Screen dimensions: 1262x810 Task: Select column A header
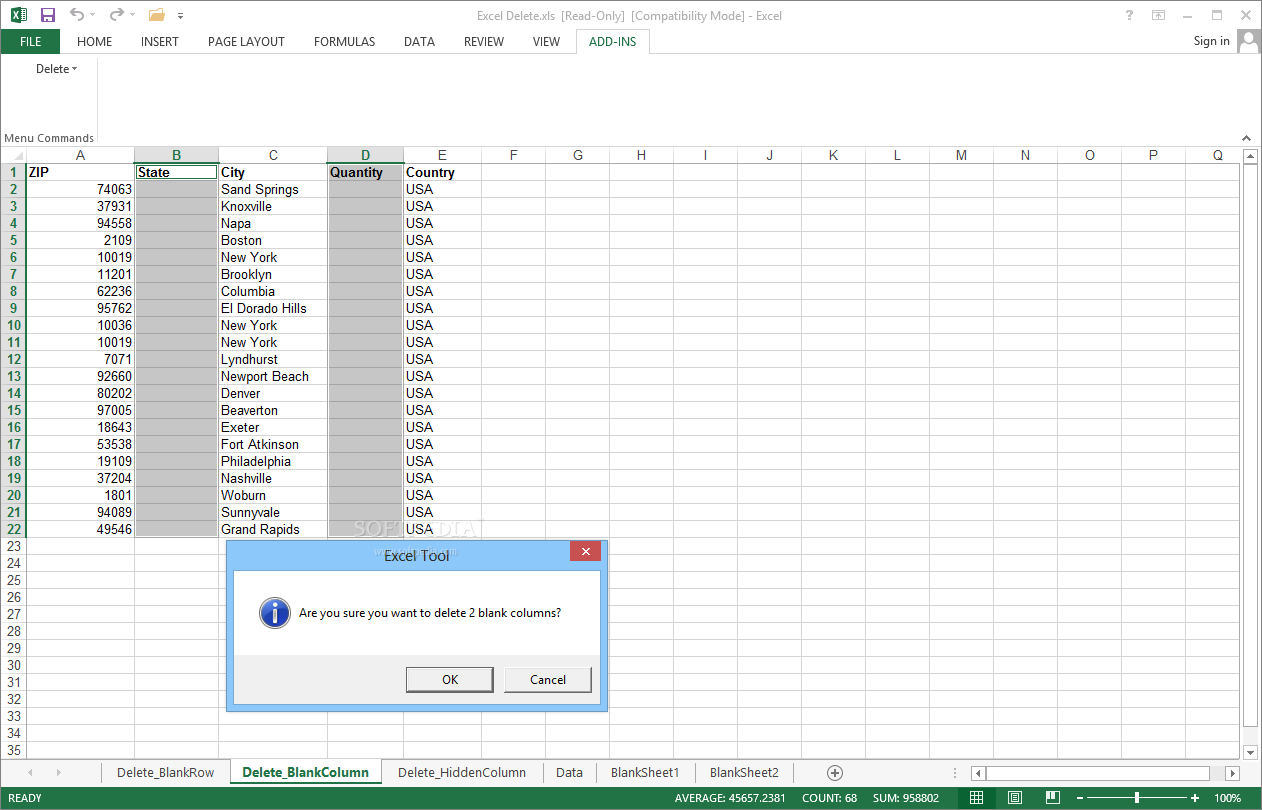pos(80,155)
